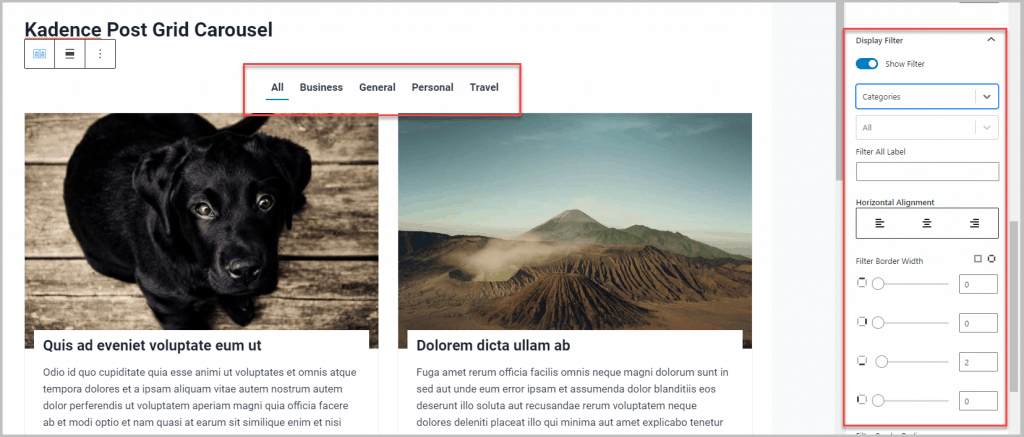Set filter horizontal alignment to right
1024x437 pixels.
point(974,223)
